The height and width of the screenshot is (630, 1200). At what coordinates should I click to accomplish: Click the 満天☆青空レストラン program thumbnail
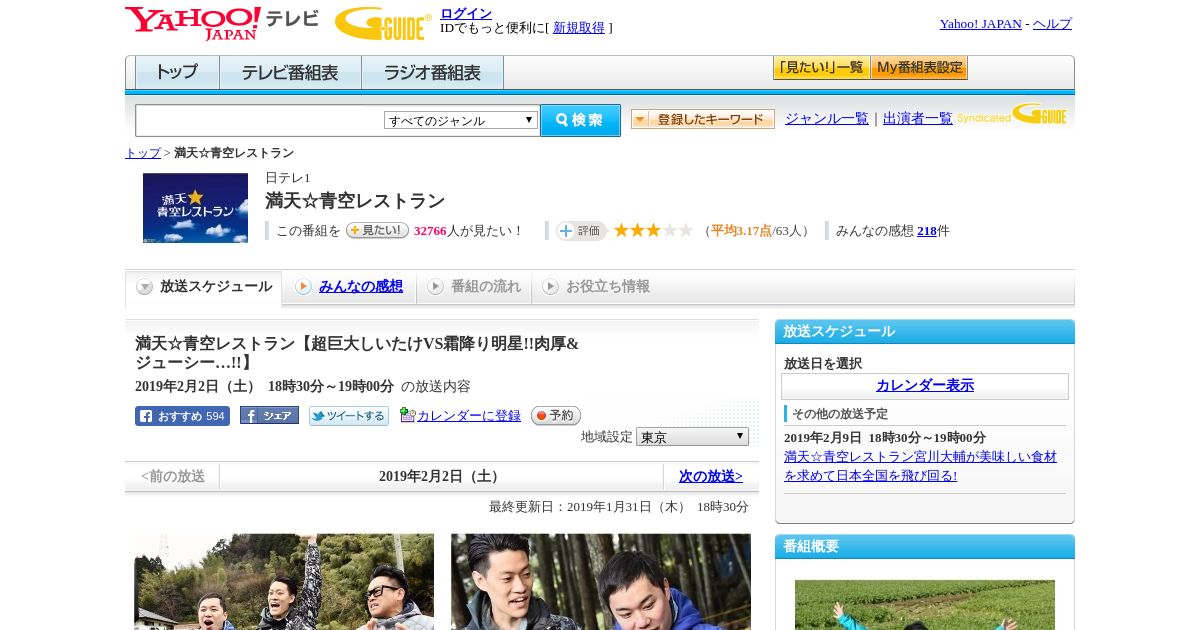(x=195, y=208)
